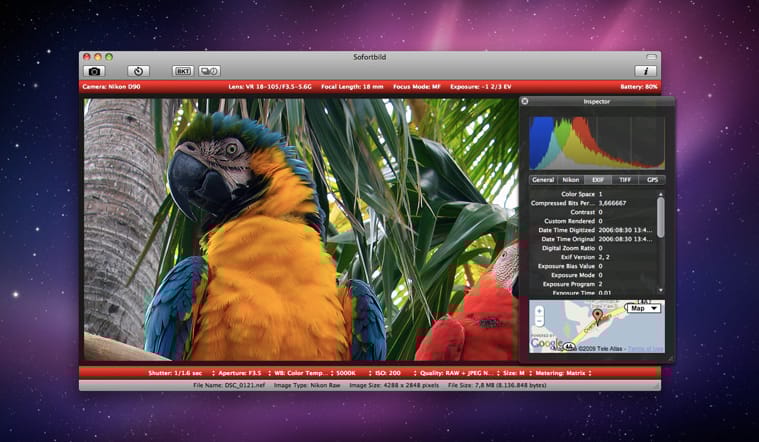The image size is (759, 442).
Task: Select the Custom Rendered row
Action: point(593,221)
